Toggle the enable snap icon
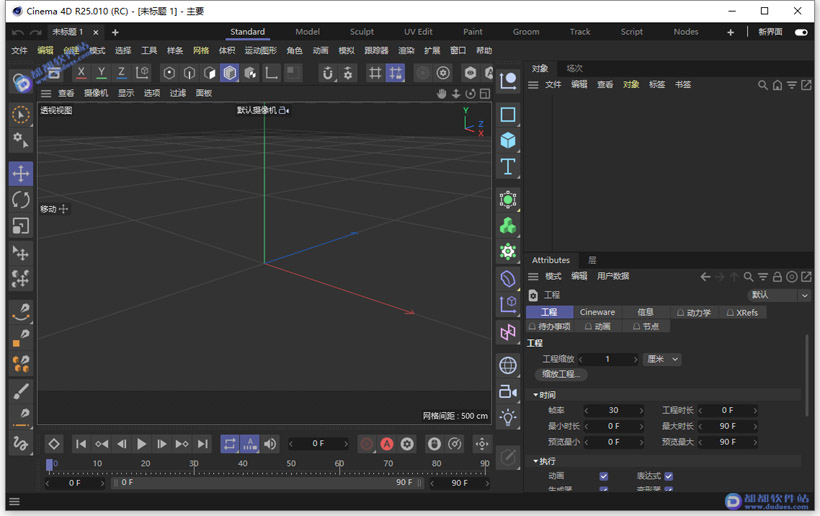Viewport: 820px width, 516px height. pos(327,73)
